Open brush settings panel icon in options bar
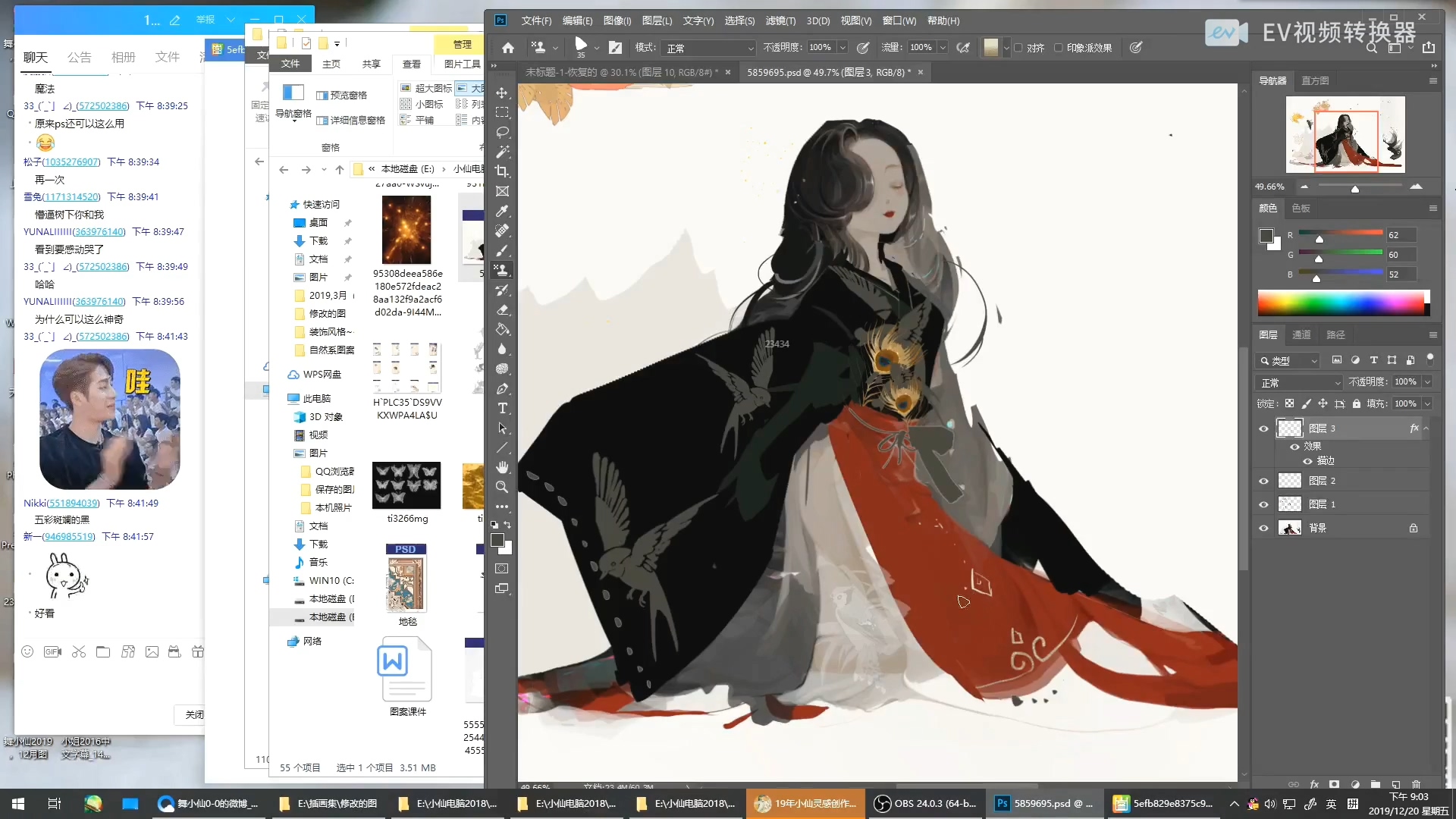1456x819 pixels. (615, 48)
